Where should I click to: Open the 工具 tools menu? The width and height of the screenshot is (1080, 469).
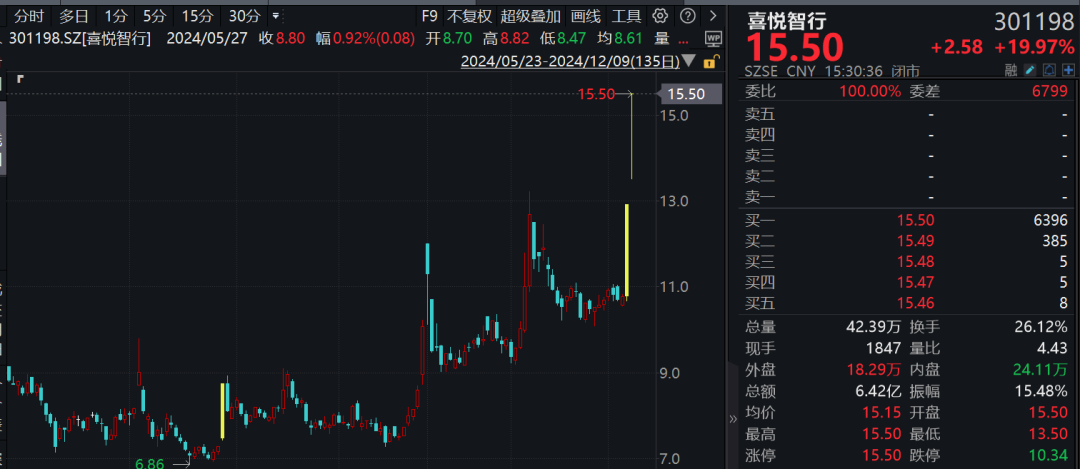[x=627, y=15]
